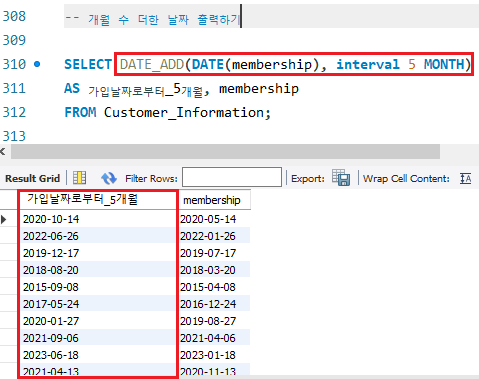The image size is (479, 379).
Task: Click the SELECT keyword on line 310
Action: point(88,64)
